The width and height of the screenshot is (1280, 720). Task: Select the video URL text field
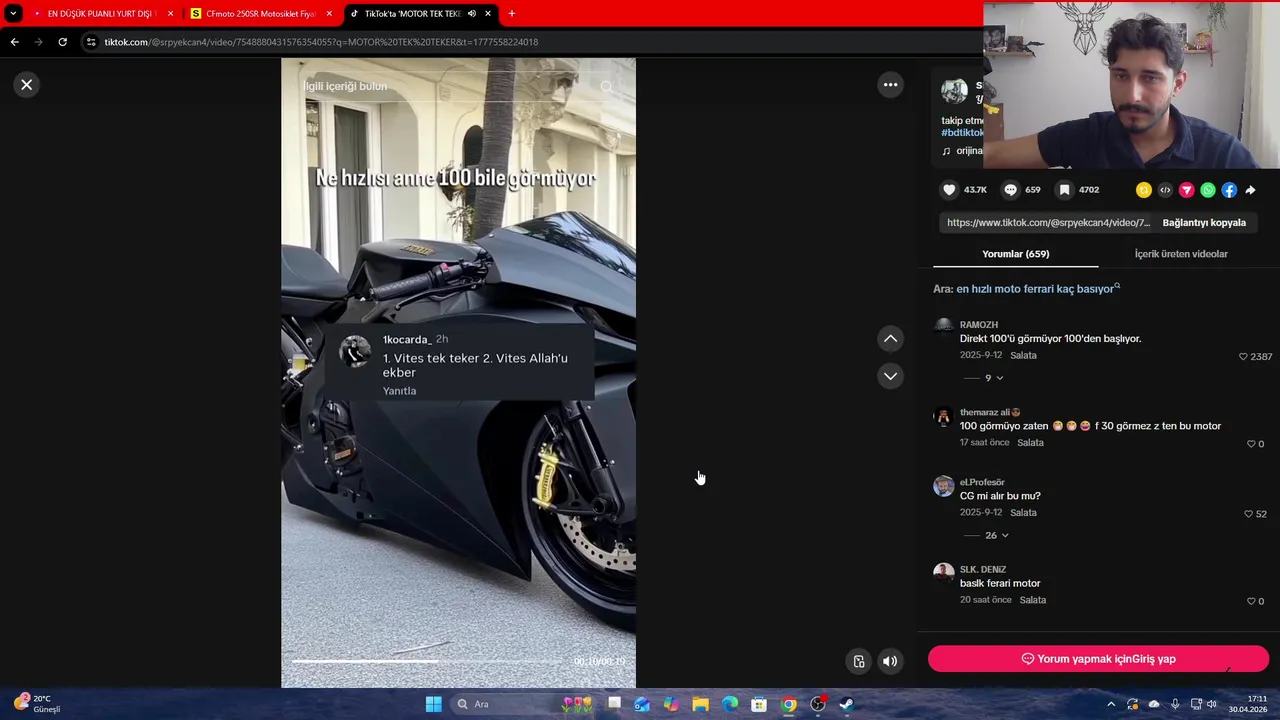[x=1048, y=223]
